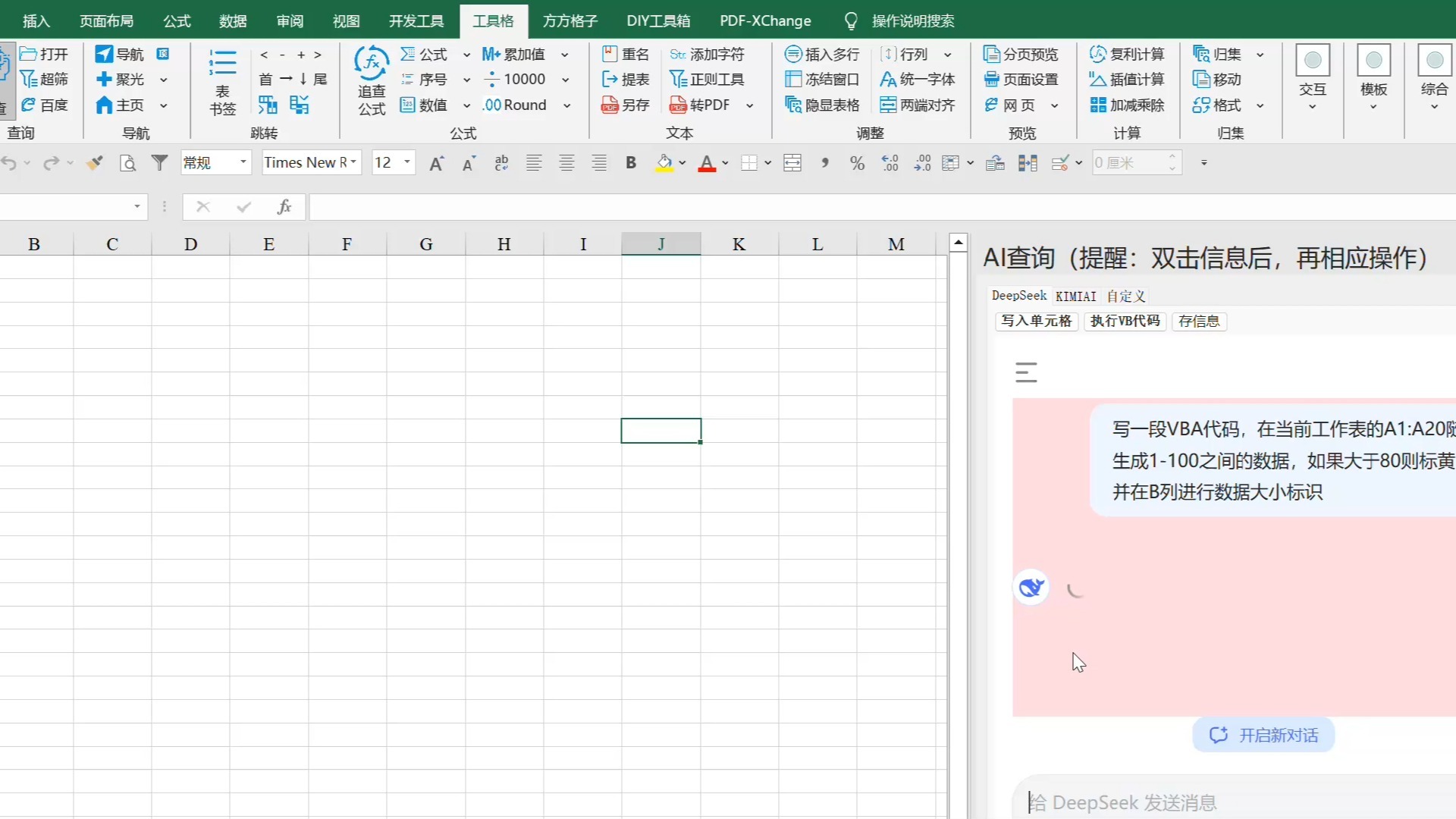Viewport: 1456px width, 819px height.
Task: Open the font size 12 dropdown
Action: click(407, 162)
